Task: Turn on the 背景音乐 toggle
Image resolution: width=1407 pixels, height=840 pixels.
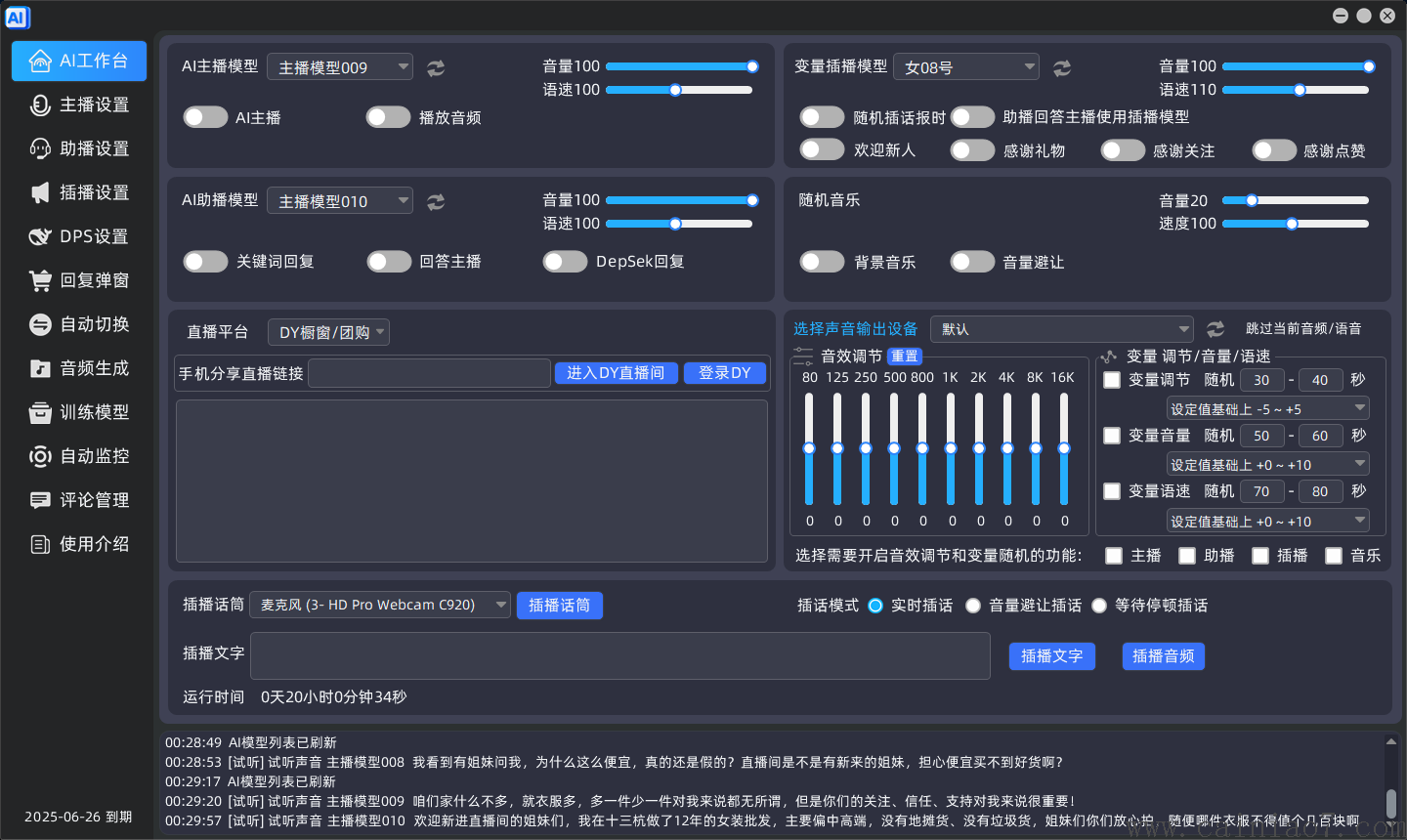Action: pos(822,261)
